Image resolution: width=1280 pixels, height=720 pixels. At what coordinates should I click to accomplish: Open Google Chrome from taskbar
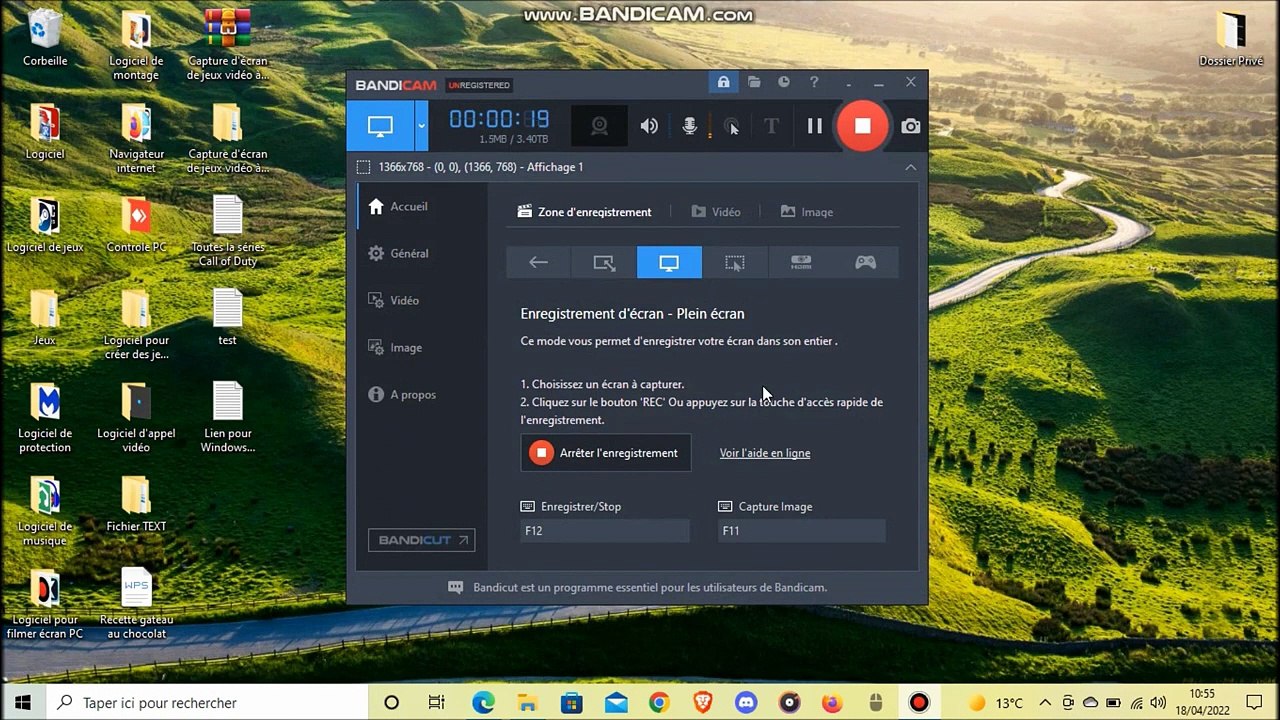click(658, 703)
